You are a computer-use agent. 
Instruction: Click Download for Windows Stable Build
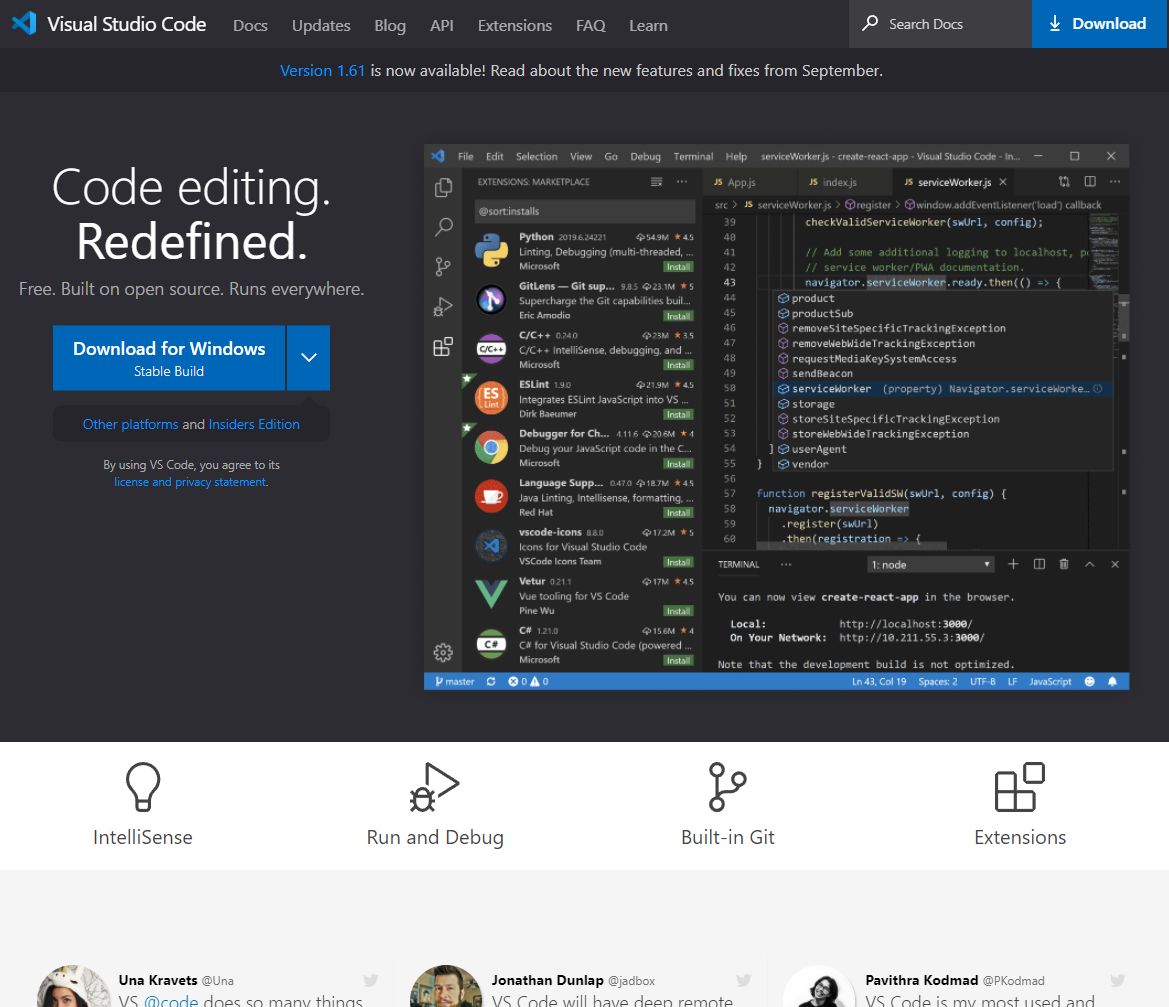(168, 358)
